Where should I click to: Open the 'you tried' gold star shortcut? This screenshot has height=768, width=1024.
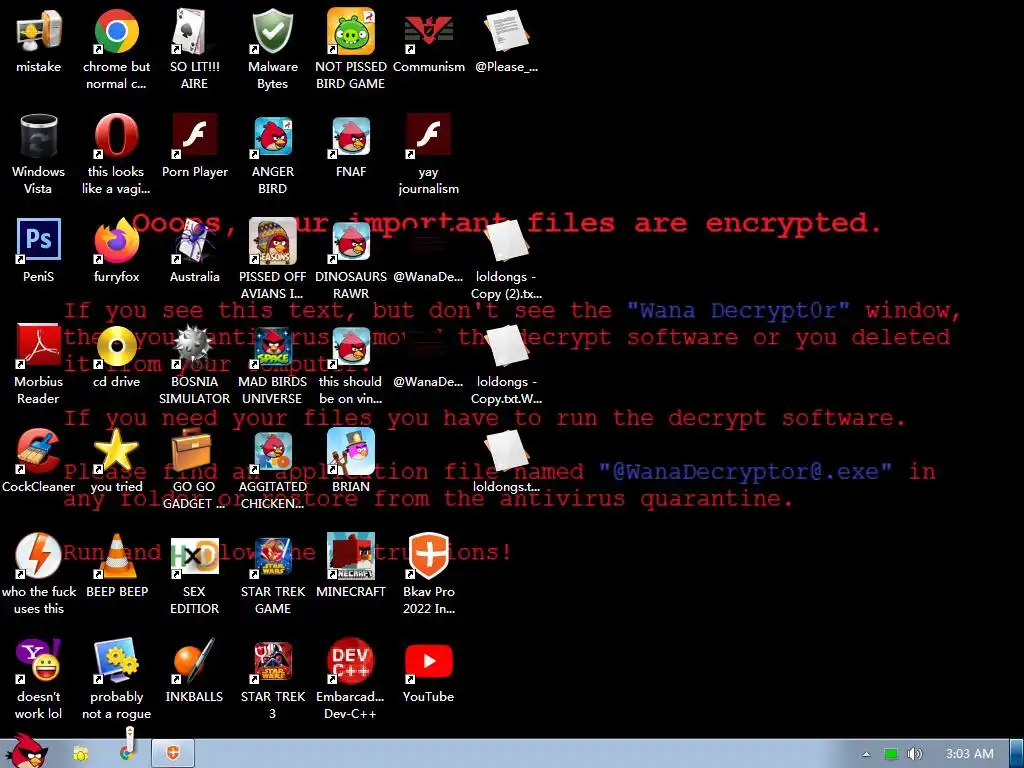click(116, 452)
